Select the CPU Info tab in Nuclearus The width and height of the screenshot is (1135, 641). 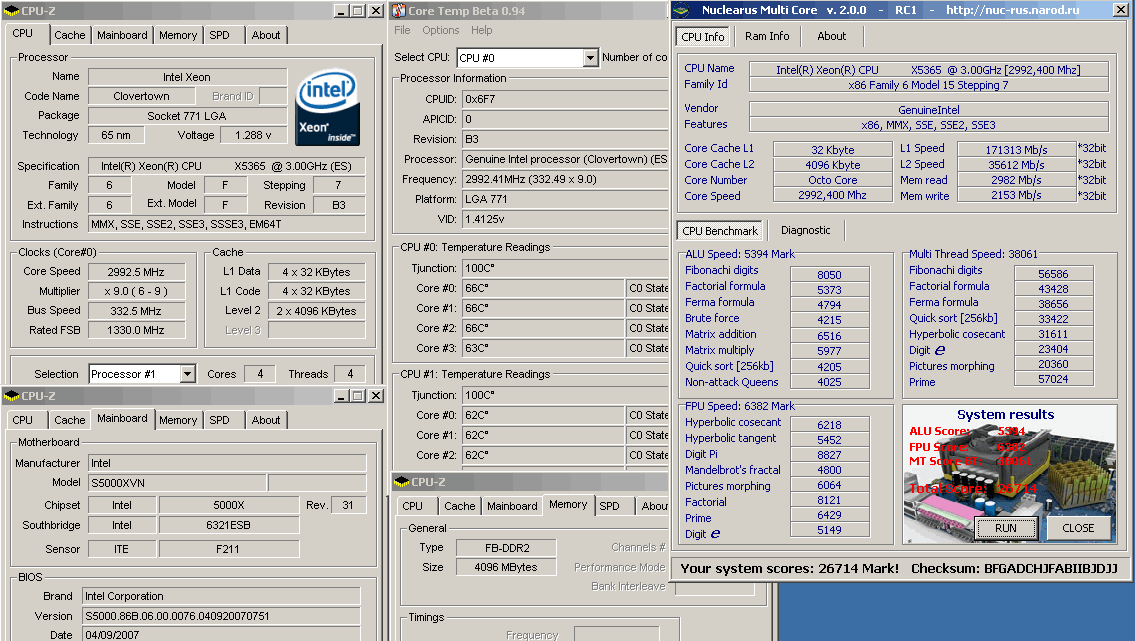pyautogui.click(x=703, y=36)
